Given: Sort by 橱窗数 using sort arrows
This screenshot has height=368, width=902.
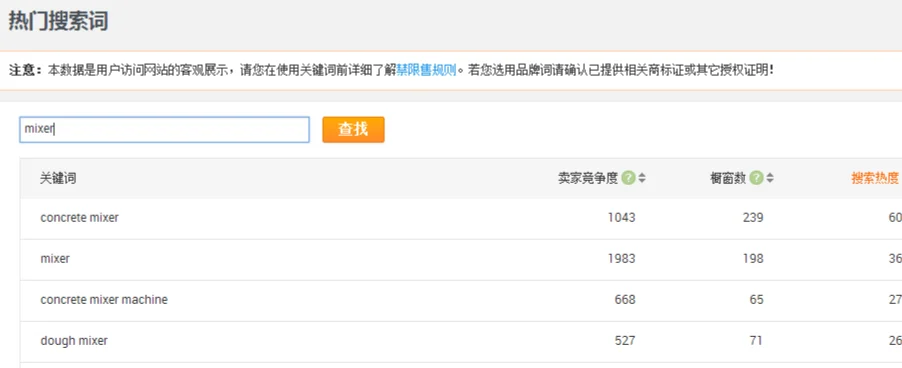Looking at the screenshot, I should coord(770,178).
